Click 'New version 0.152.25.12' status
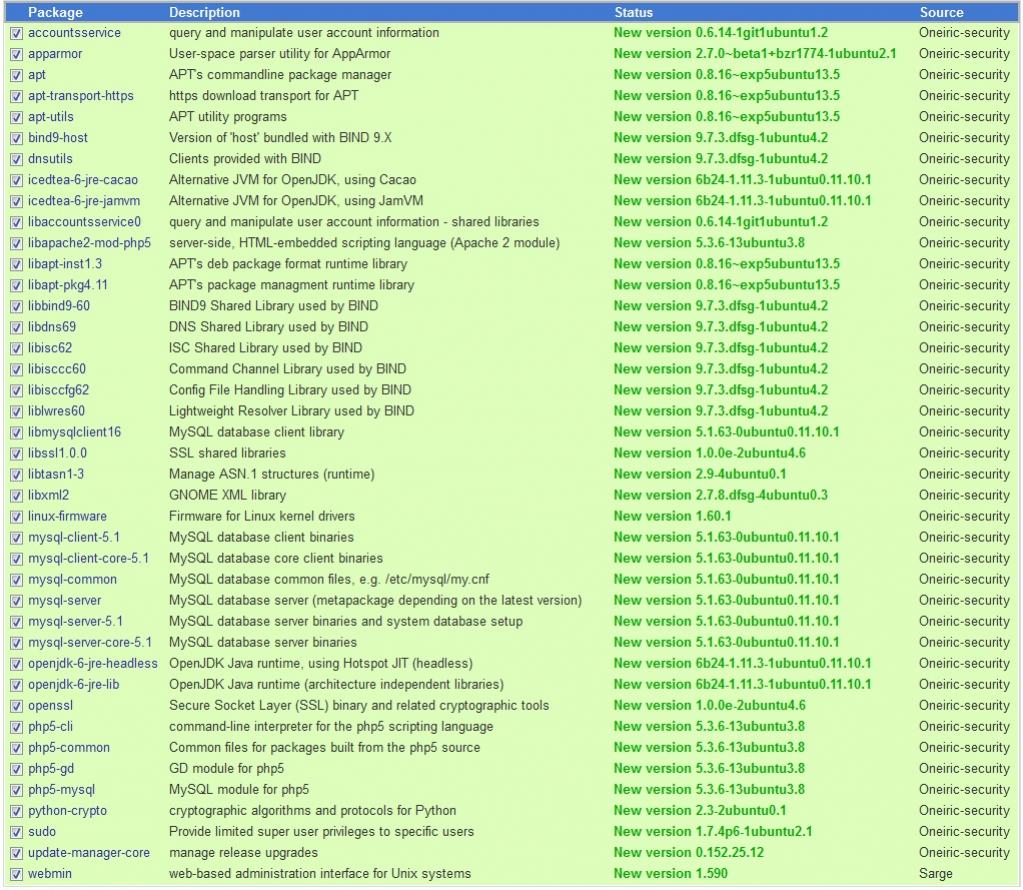1023x890 pixels. pos(688,853)
